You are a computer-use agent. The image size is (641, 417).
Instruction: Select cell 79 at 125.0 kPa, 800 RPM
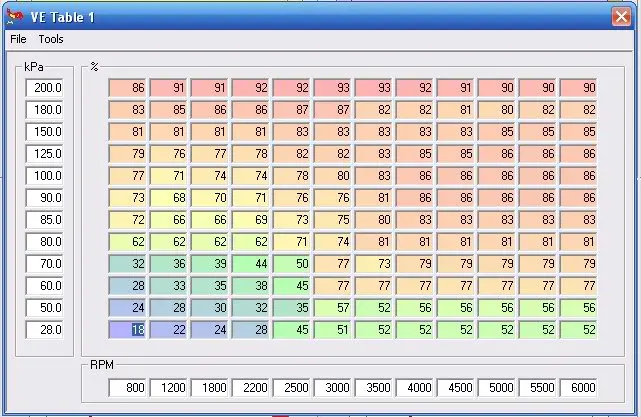coord(128,154)
